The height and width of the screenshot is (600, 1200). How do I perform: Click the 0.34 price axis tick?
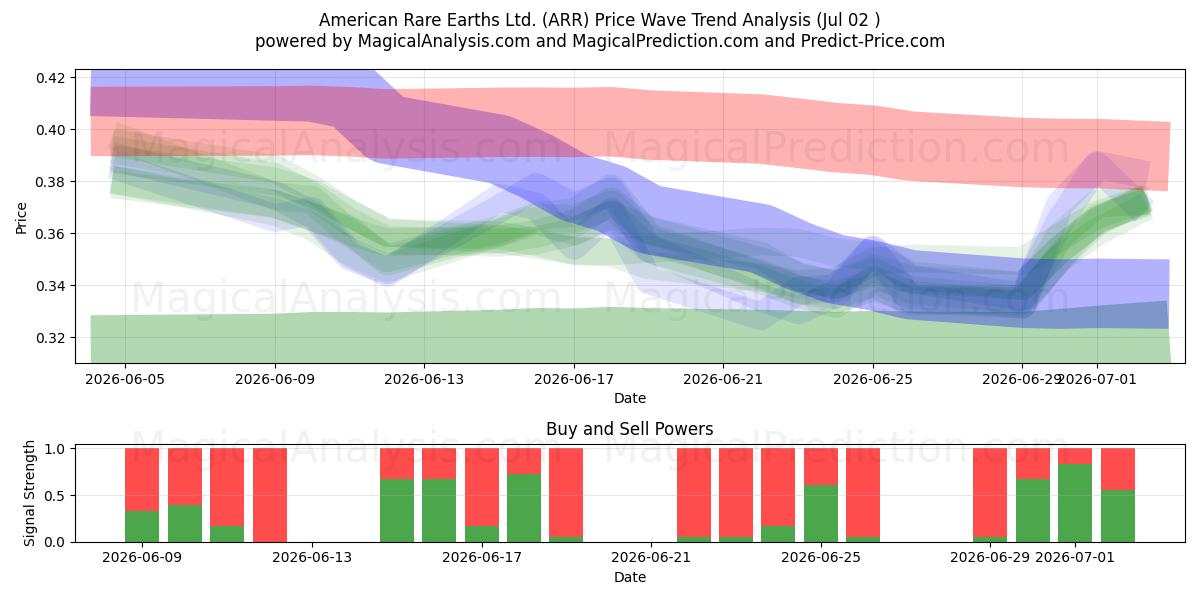pyautogui.click(x=51, y=286)
